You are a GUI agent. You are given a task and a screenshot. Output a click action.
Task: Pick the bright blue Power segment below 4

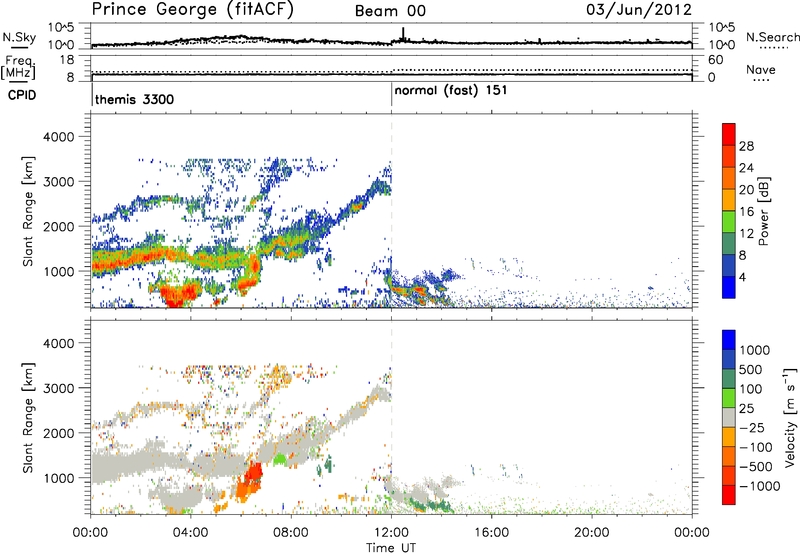point(729,287)
